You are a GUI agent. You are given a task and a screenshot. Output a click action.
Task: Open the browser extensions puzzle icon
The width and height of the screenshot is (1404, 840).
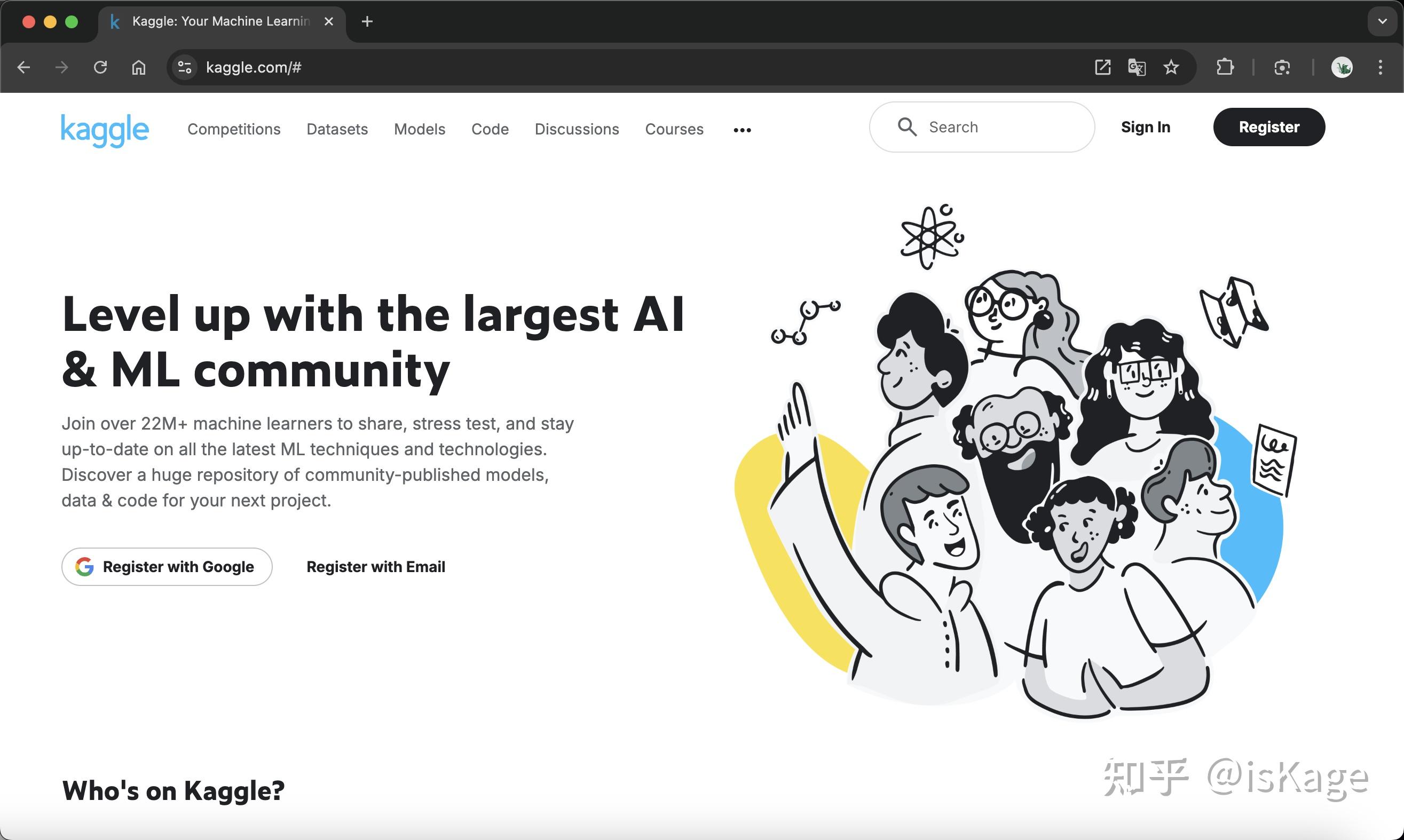click(1226, 67)
